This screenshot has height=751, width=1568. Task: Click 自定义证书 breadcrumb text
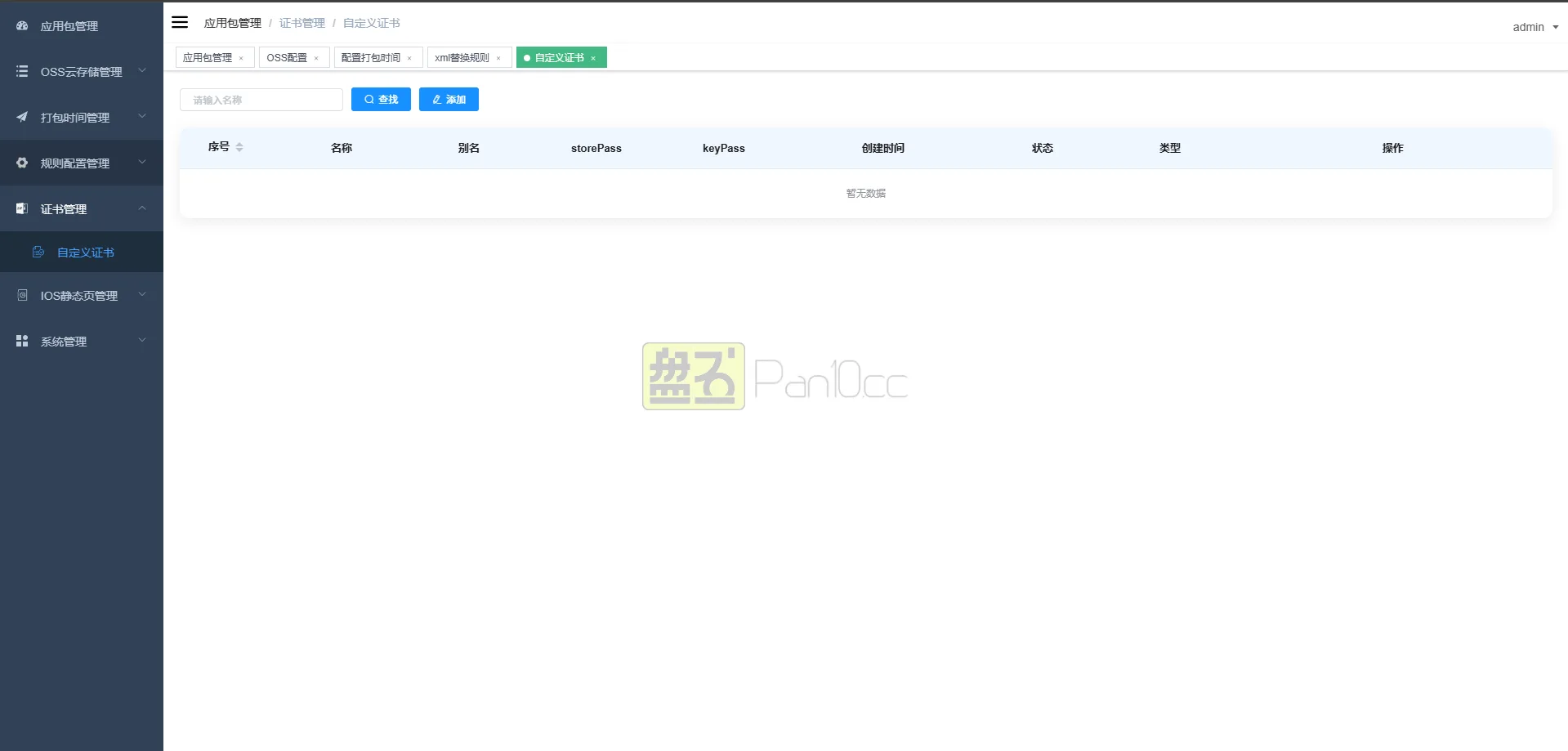click(x=372, y=23)
